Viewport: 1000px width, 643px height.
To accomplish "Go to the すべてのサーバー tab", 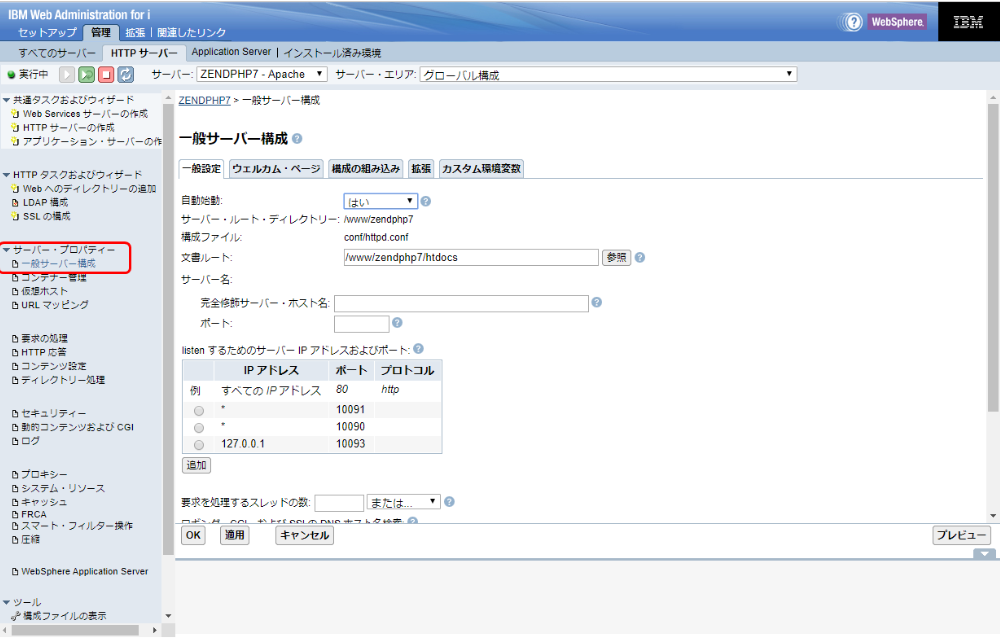I will [x=57, y=53].
